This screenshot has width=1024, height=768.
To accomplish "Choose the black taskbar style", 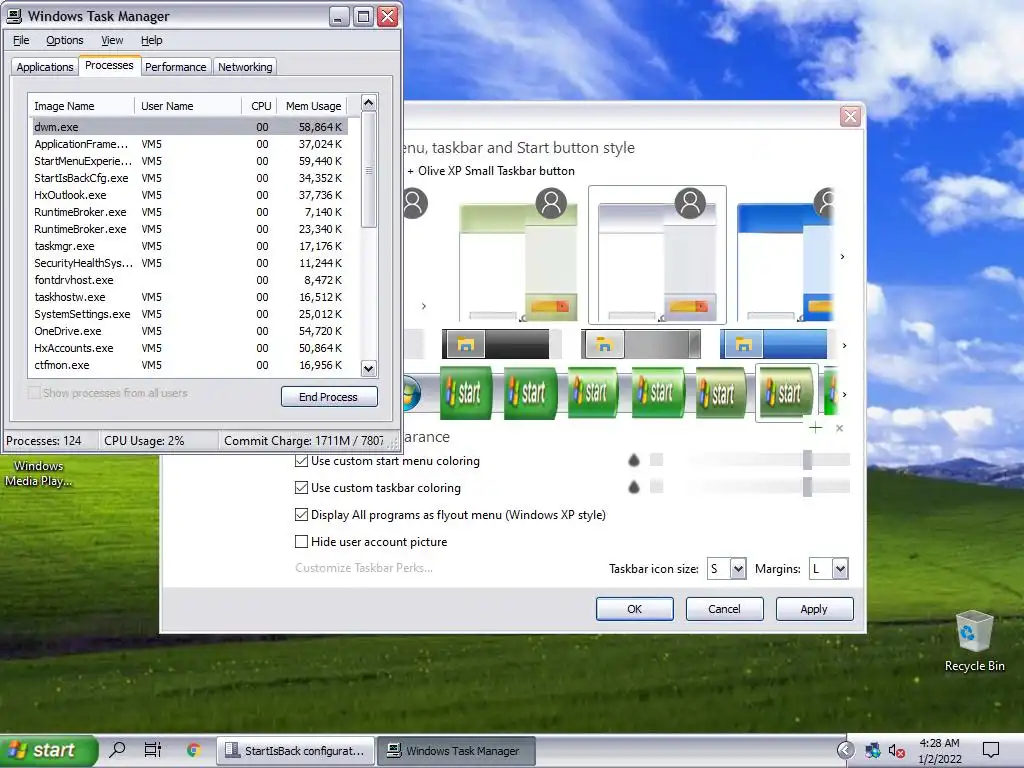I will pyautogui.click(x=502, y=344).
